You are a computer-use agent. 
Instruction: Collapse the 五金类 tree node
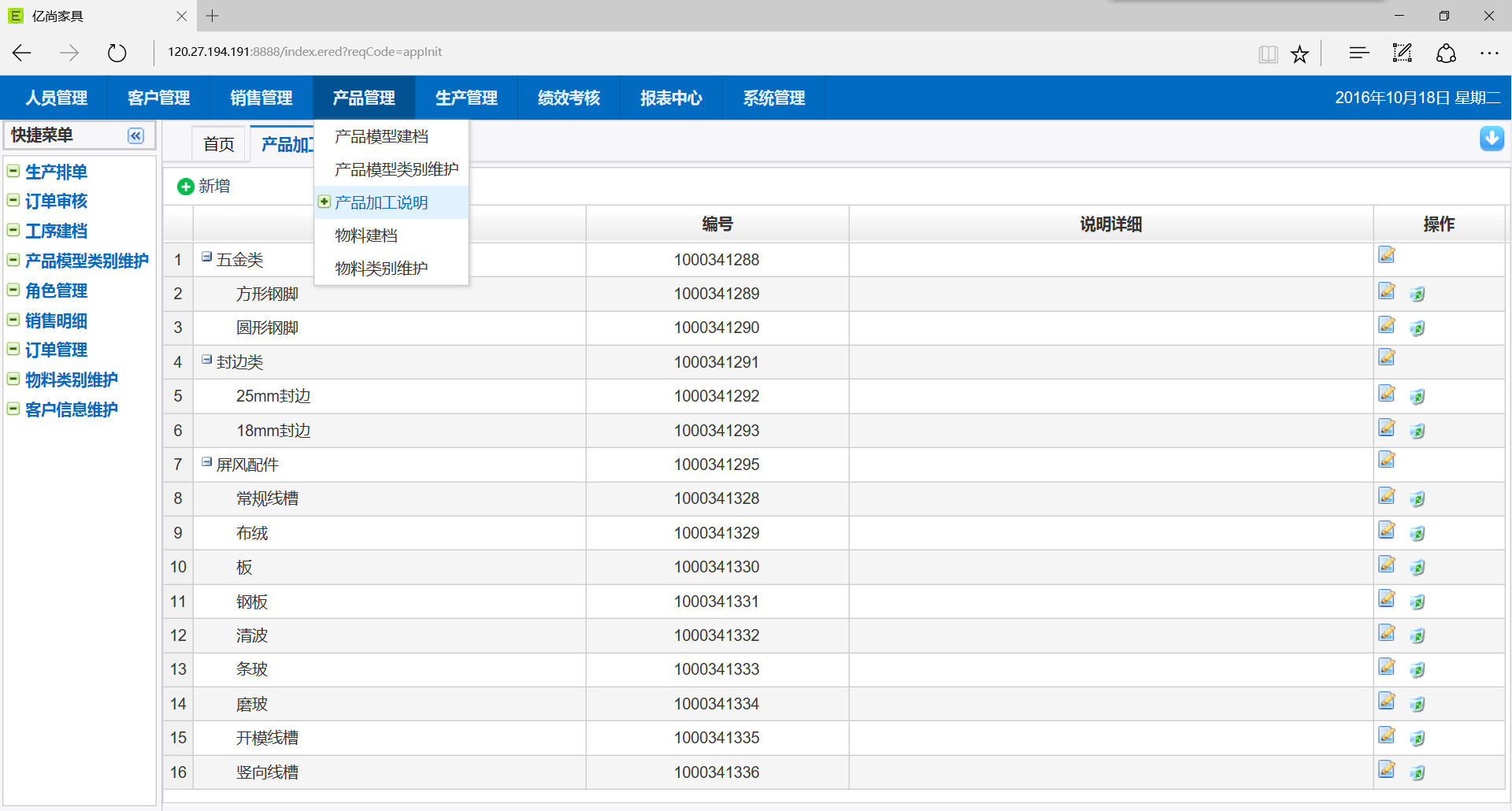(206, 257)
